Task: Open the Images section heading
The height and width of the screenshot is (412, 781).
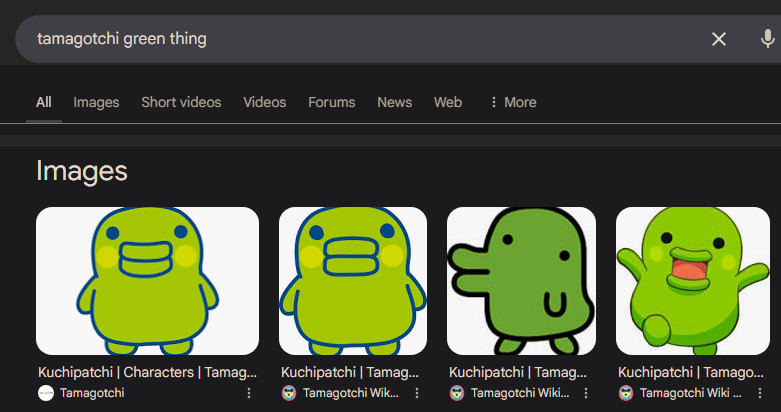Action: coord(82,171)
